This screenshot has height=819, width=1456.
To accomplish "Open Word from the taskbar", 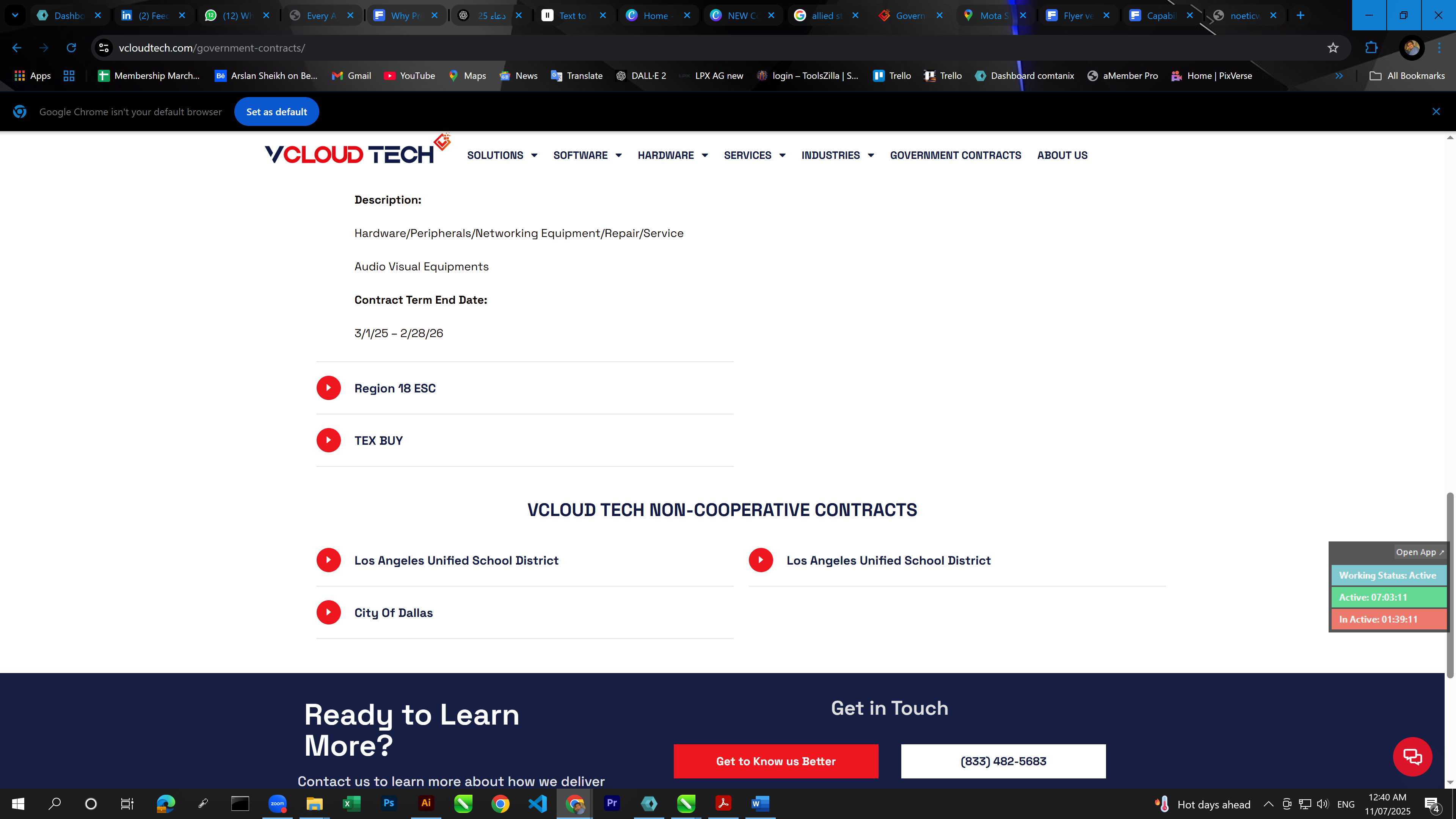I will pyautogui.click(x=760, y=804).
